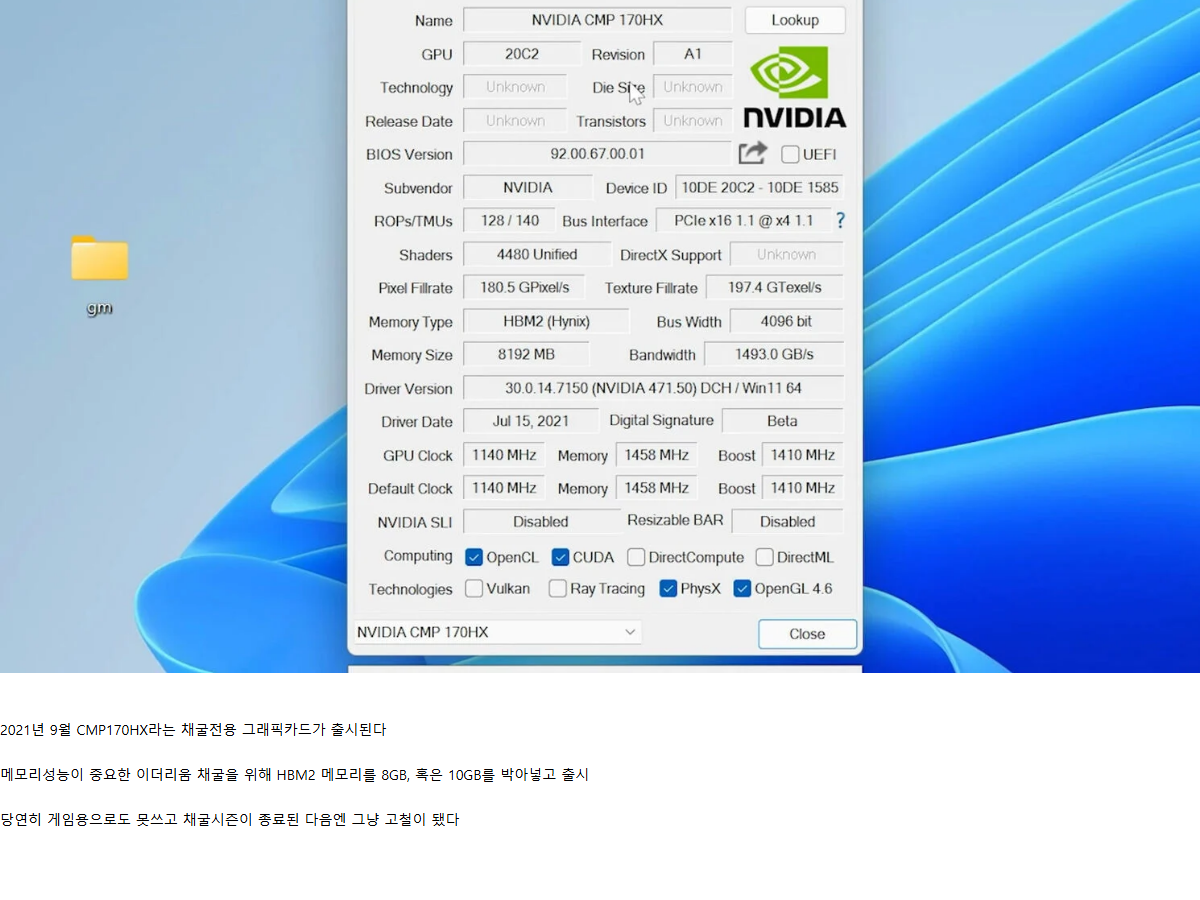The height and width of the screenshot is (900, 1200).
Task: Open the NVIDIA CMP 170HX GPU selector dropdown
Action: [x=497, y=632]
